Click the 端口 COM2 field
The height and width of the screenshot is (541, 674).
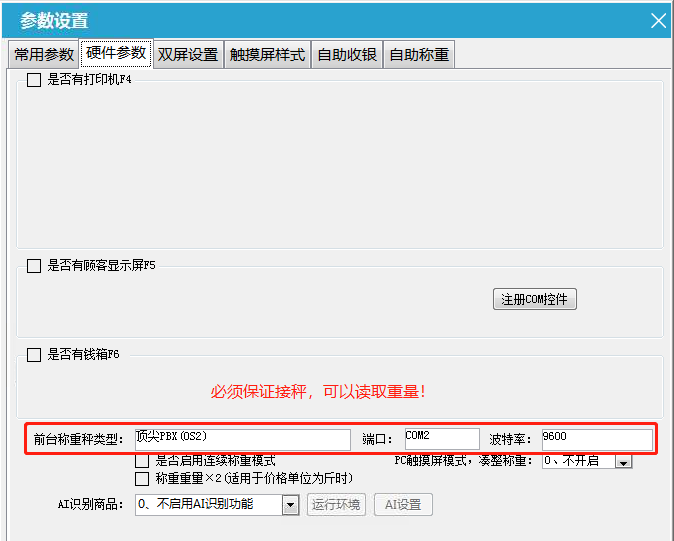click(x=441, y=439)
